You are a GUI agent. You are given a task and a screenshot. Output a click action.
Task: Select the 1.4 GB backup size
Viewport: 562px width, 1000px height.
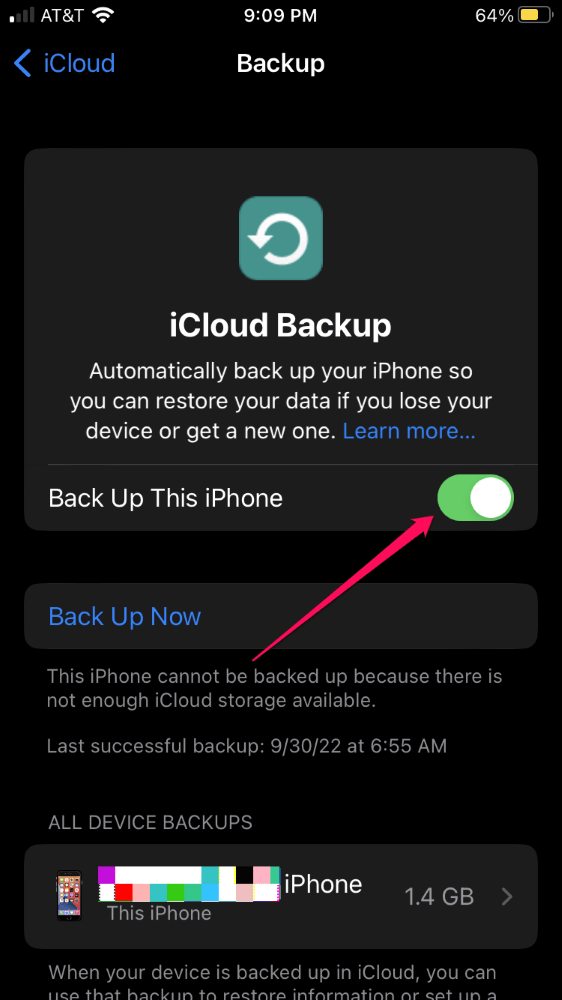(x=439, y=897)
